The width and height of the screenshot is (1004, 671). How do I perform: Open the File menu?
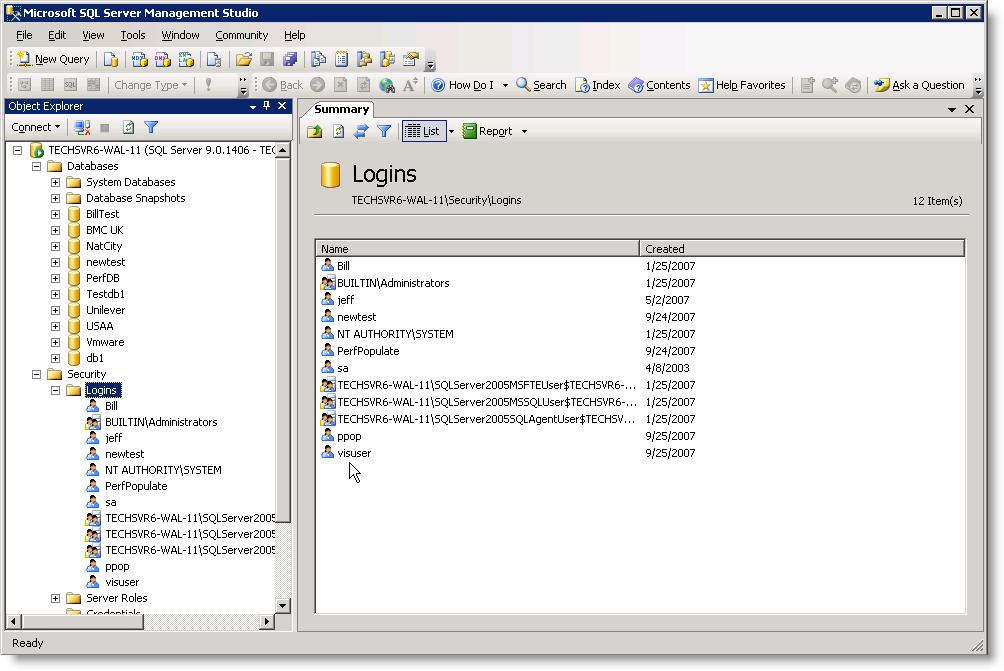[24, 35]
